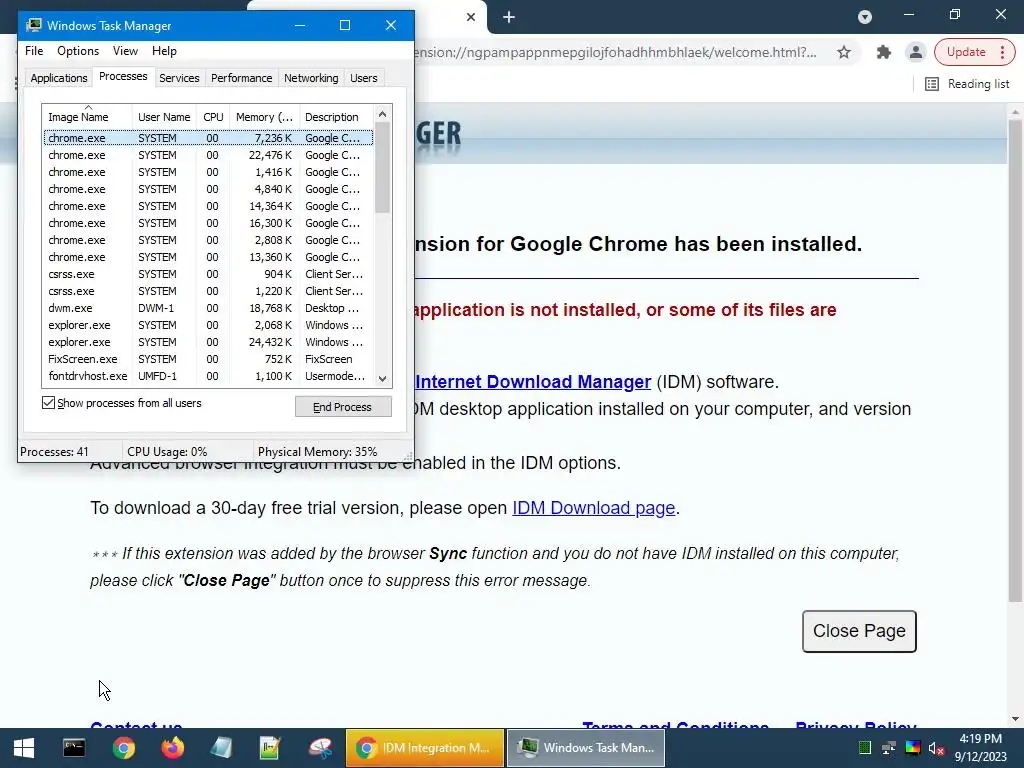Launch Command Prompt from the taskbar
This screenshot has height=768, width=1024.
[74, 748]
